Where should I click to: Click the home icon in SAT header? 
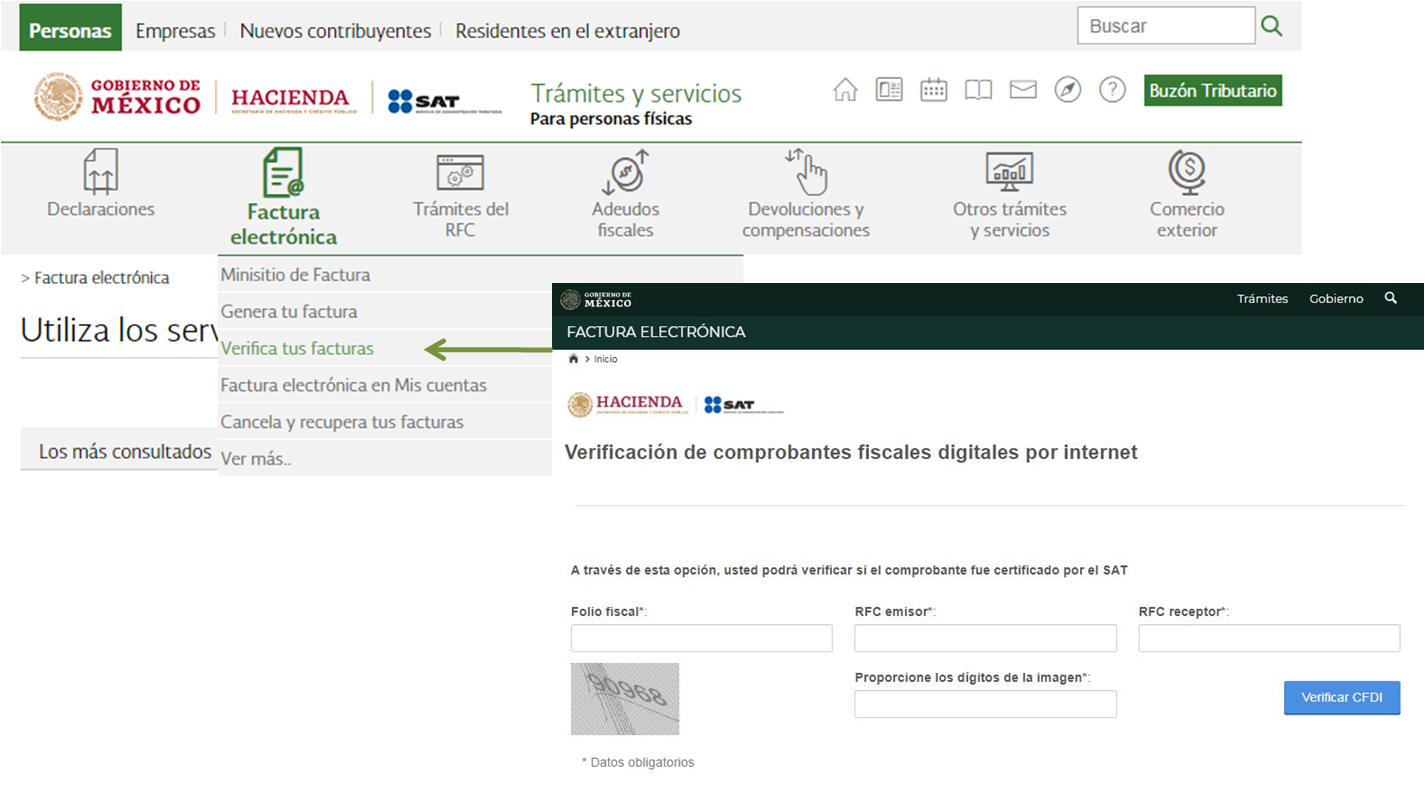[x=845, y=90]
